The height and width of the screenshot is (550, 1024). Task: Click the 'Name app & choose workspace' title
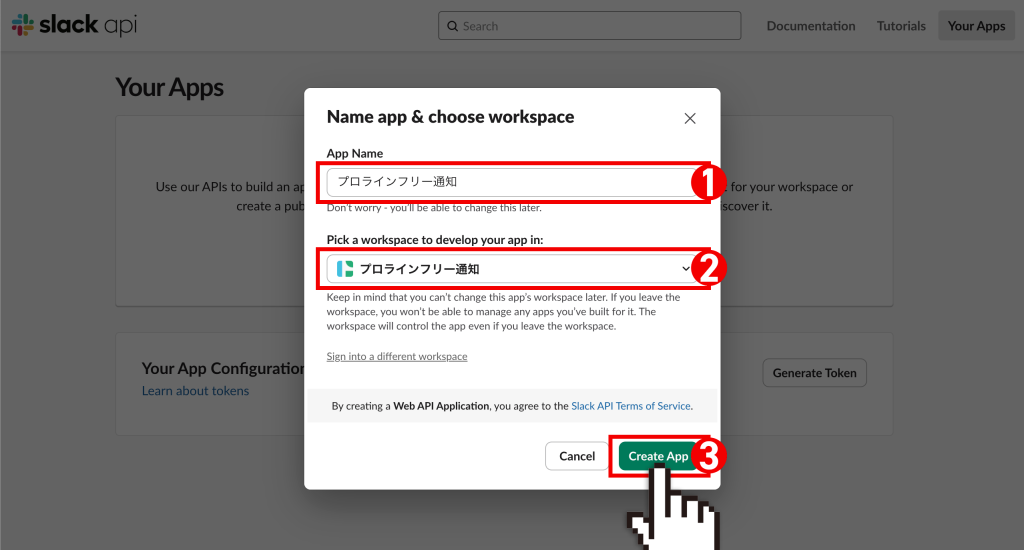451,117
